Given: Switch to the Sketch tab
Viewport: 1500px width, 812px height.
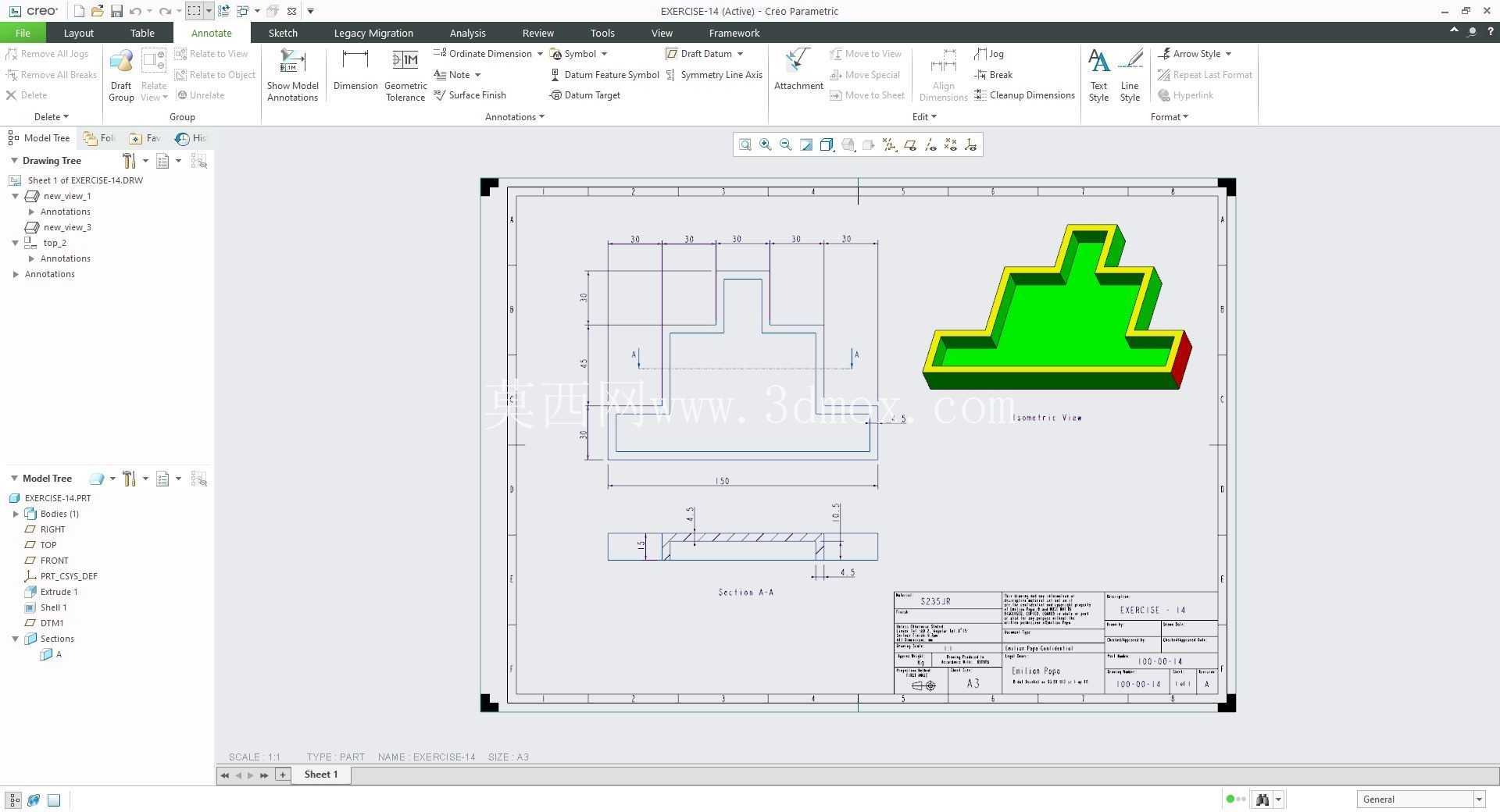Looking at the screenshot, I should (x=283, y=33).
